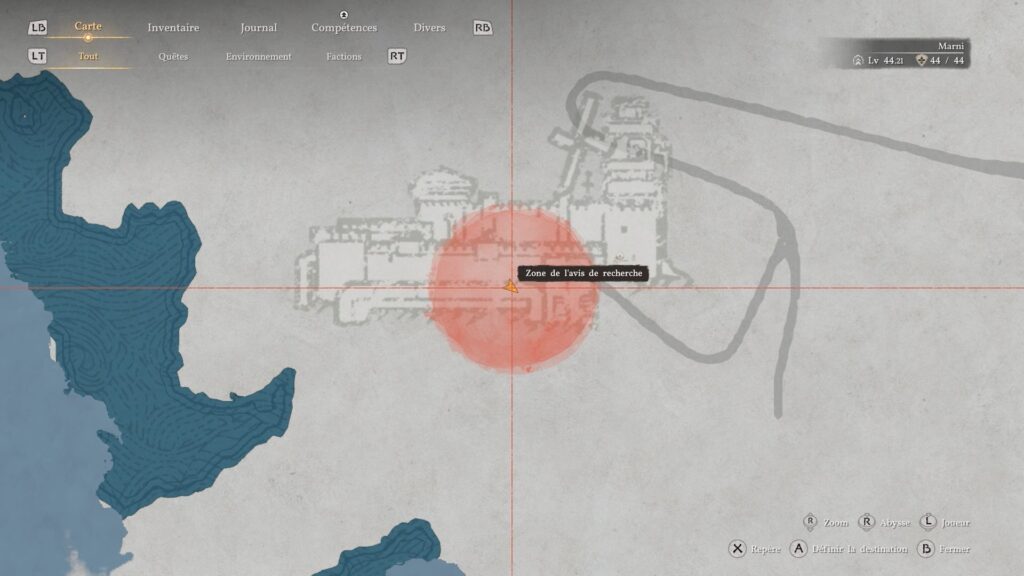Click the level chevron icon near Lv 44

[x=858, y=61]
